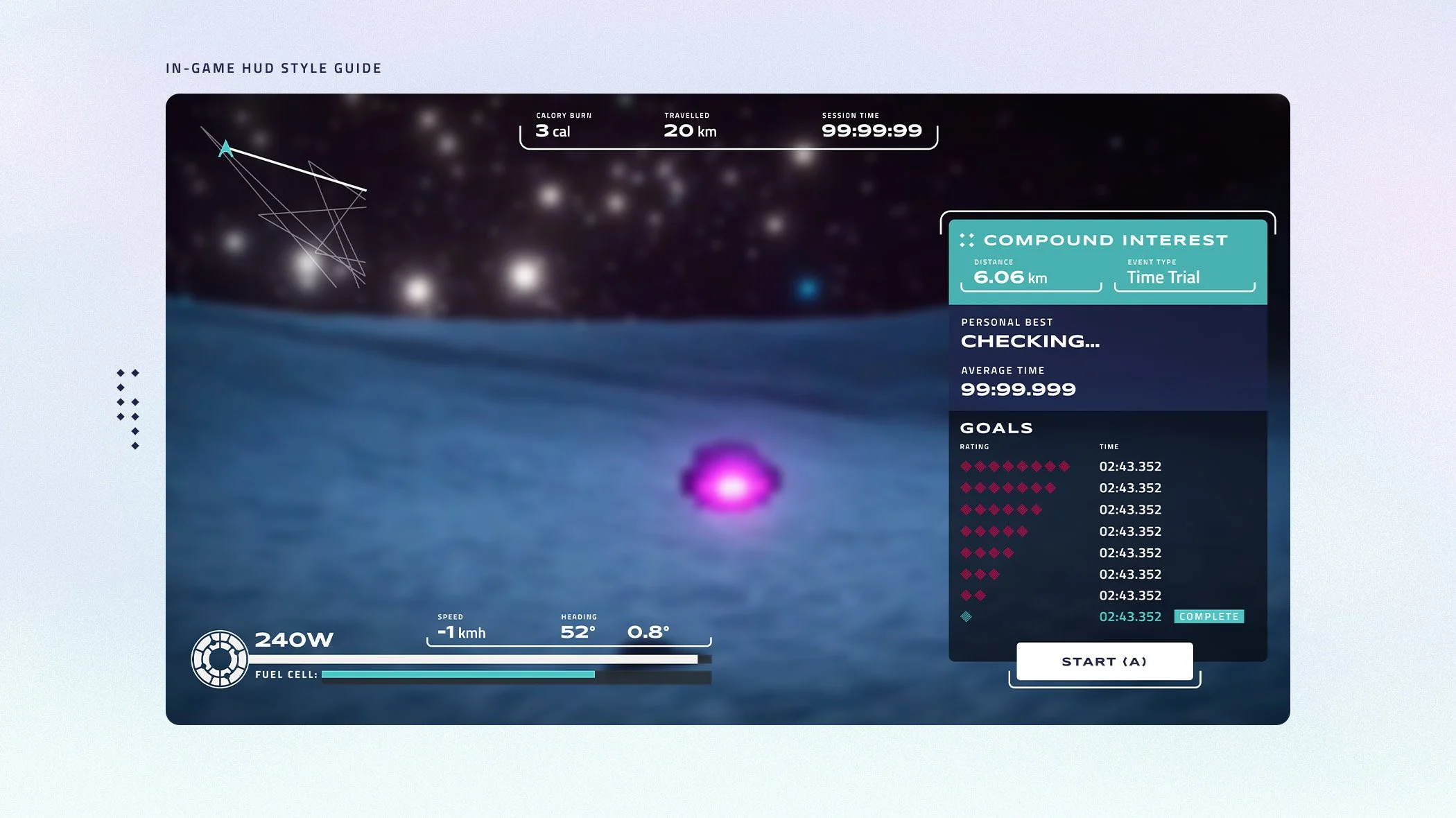Click the diamond dot pattern left of HUD
Viewport: 1456px width, 818px height.
pos(128,409)
